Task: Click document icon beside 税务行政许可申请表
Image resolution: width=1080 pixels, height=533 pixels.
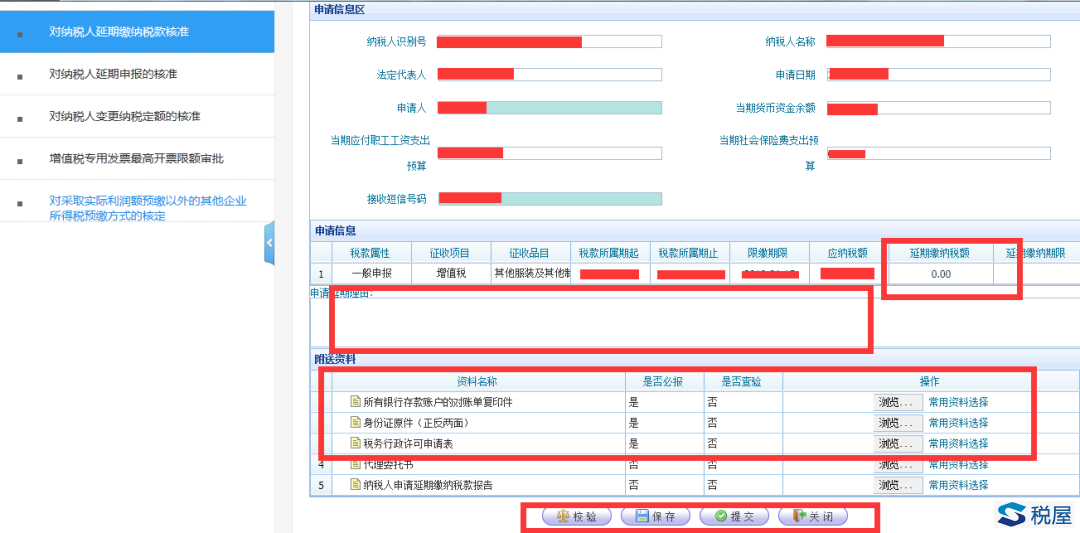Action: (x=355, y=443)
